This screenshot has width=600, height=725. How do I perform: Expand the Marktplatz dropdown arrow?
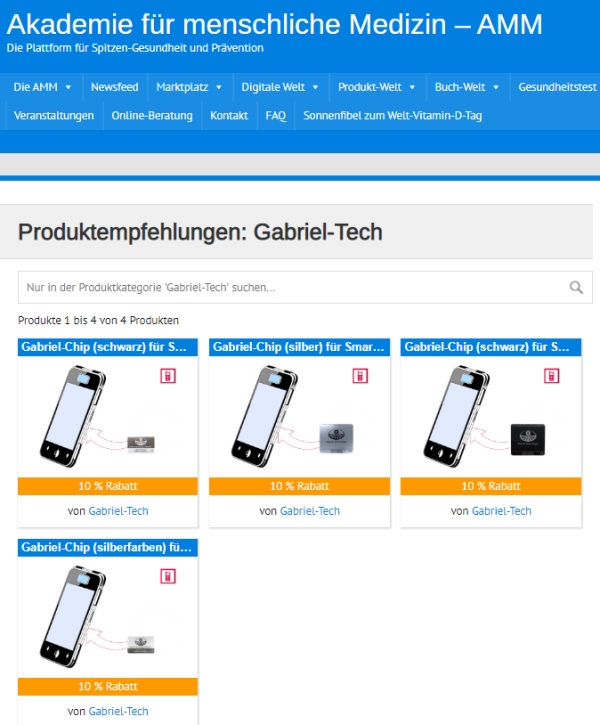point(219,87)
